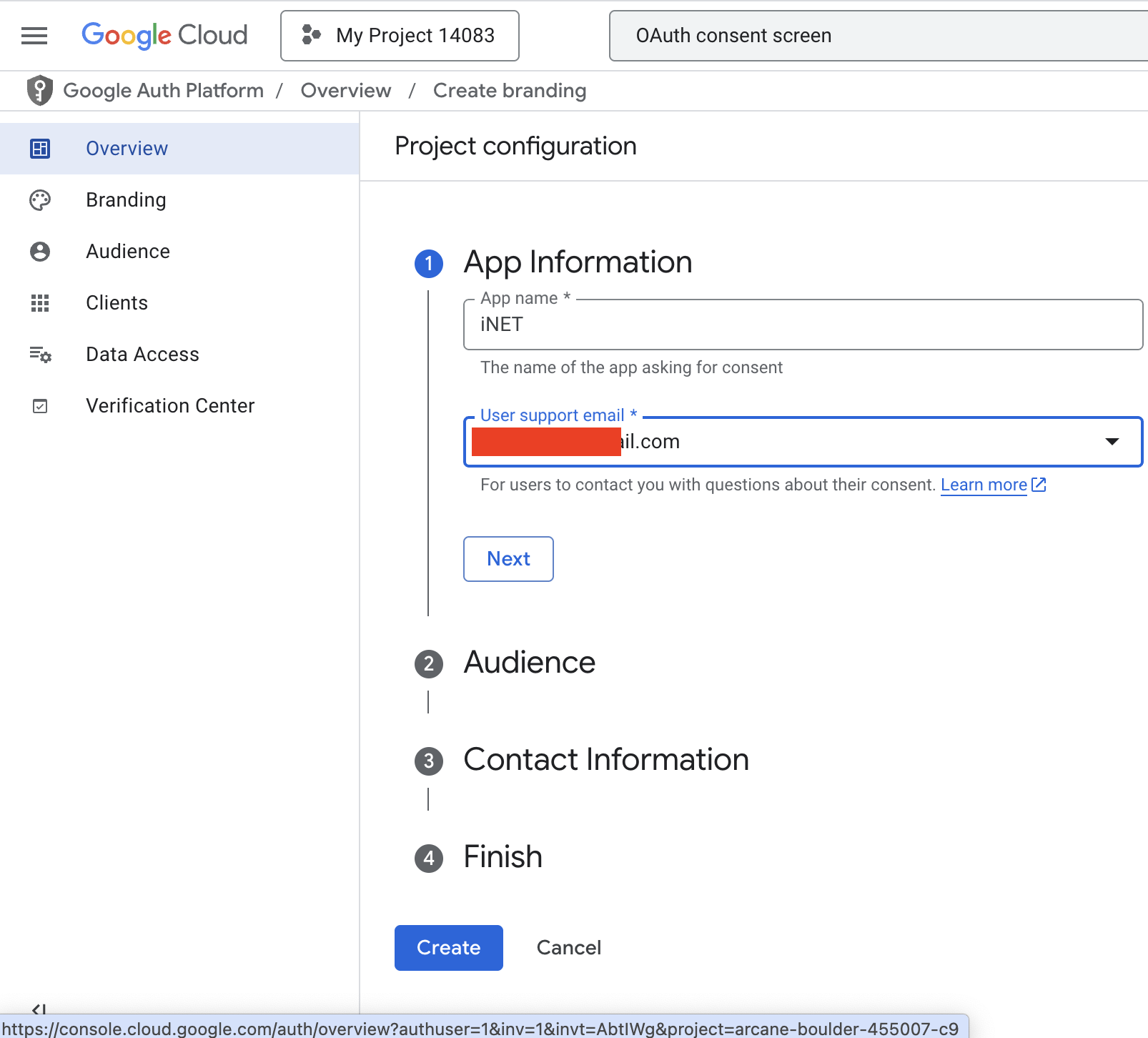
Task: Expand step 3 Contact Information section
Action: 606,760
